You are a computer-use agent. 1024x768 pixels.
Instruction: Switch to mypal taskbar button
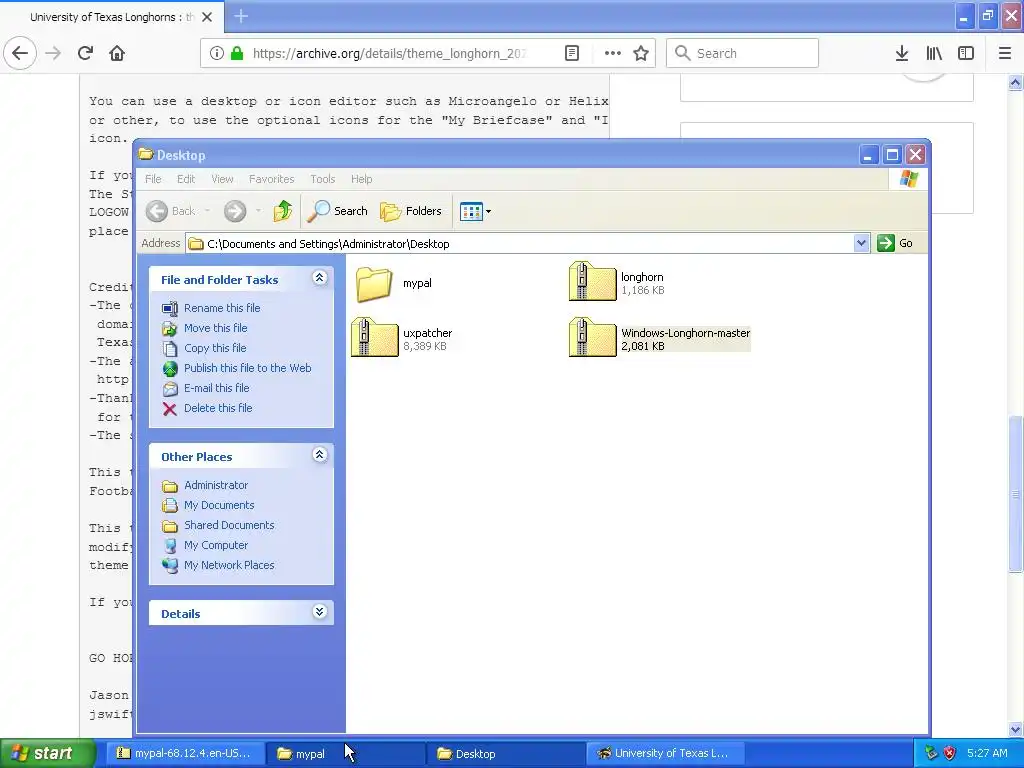tap(344, 754)
